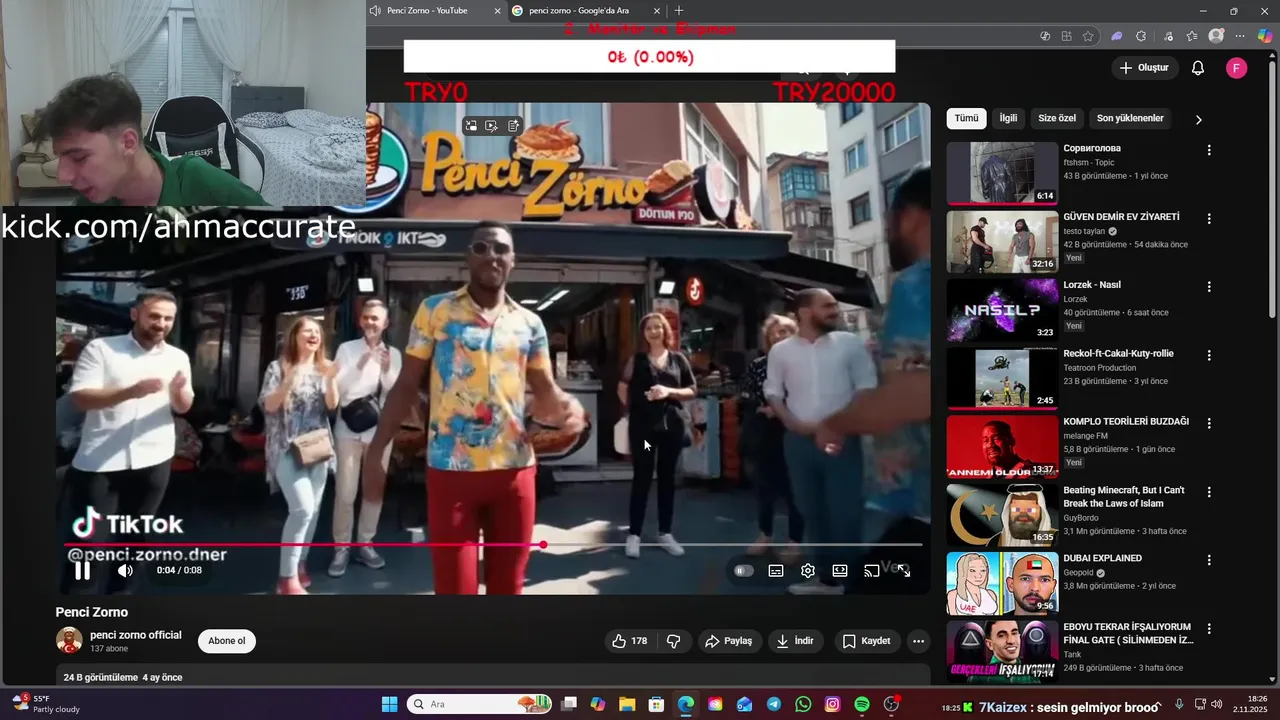Open options for GÜVEN DEMİR EV ZİYARETİ

pyautogui.click(x=1209, y=218)
